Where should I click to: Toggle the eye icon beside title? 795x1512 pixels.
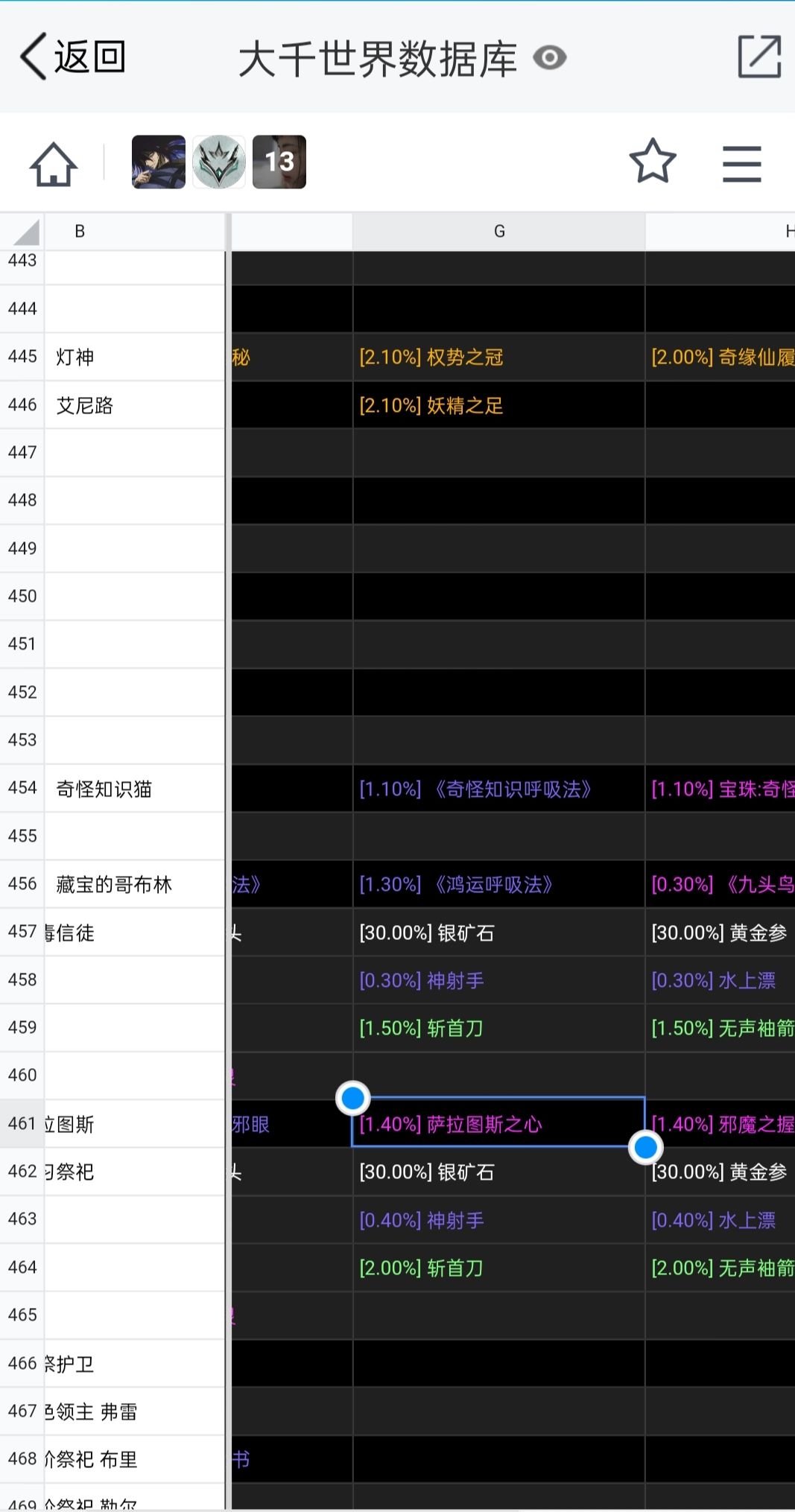550,57
